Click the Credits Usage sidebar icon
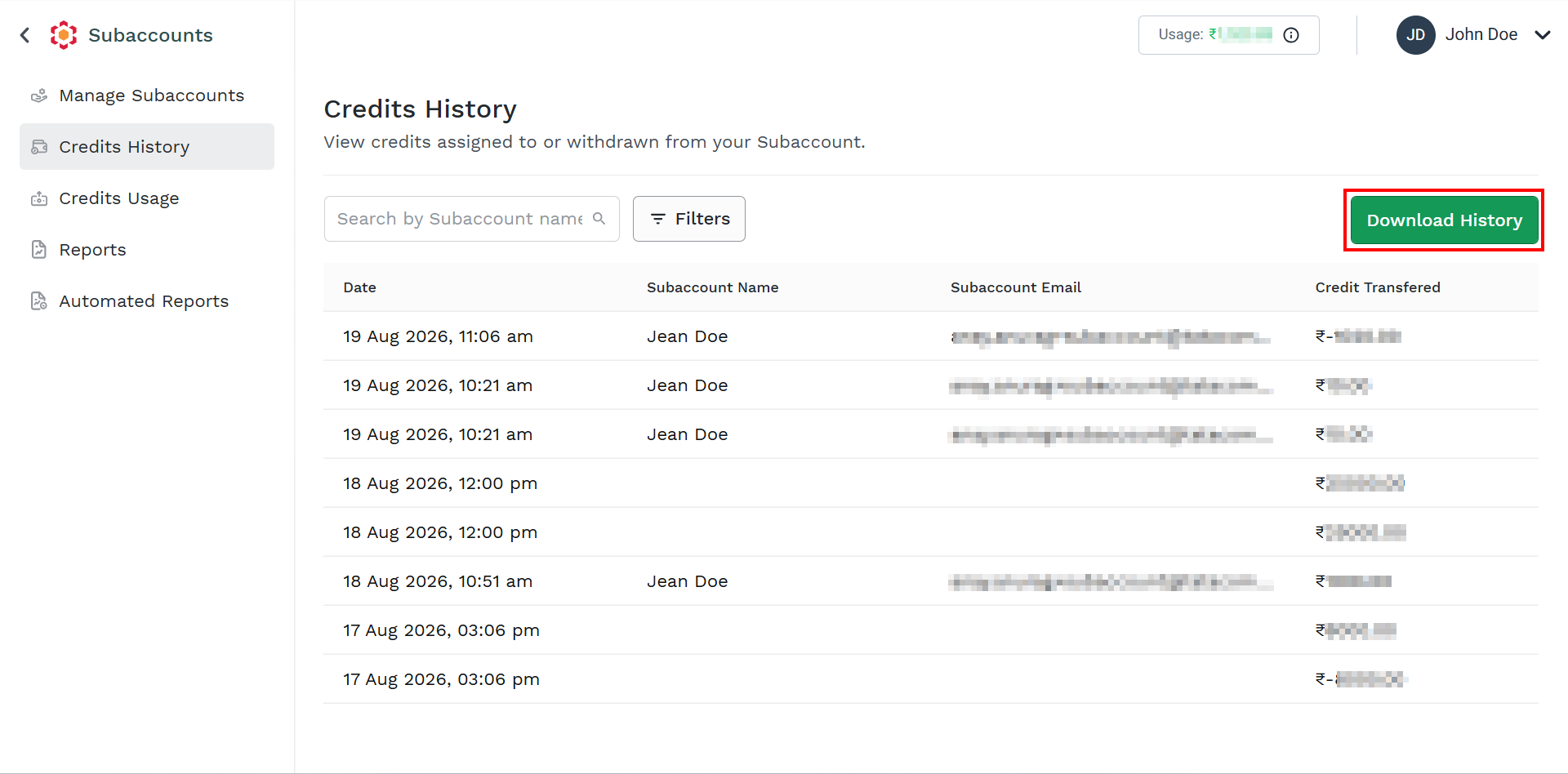 tap(39, 198)
